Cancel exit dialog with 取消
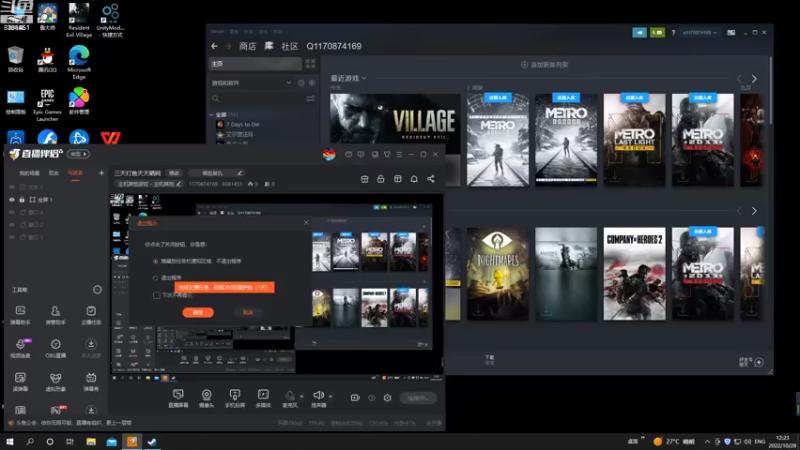Screen dimensions: 800x450 click(x=247, y=312)
